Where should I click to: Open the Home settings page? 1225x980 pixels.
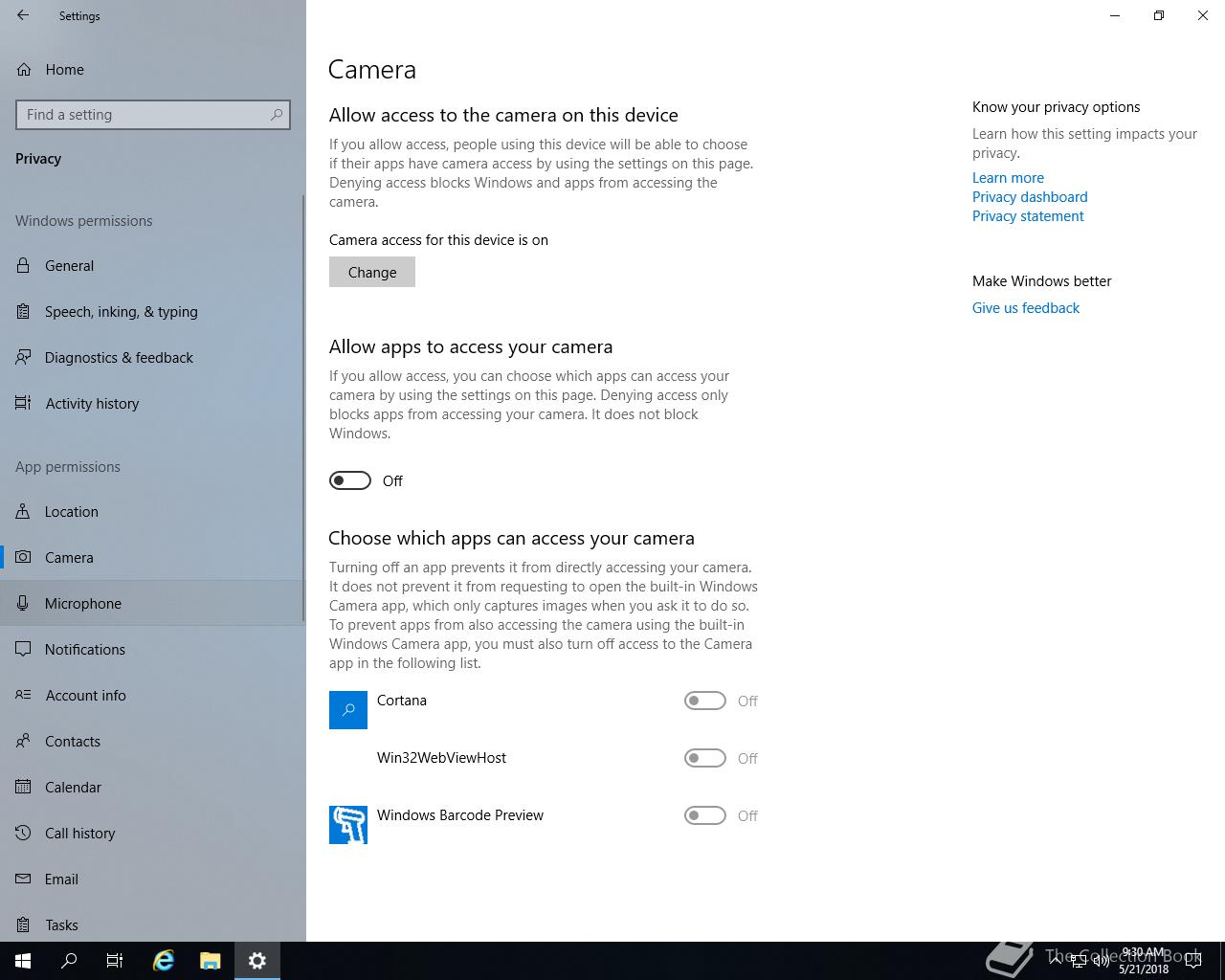153,69
